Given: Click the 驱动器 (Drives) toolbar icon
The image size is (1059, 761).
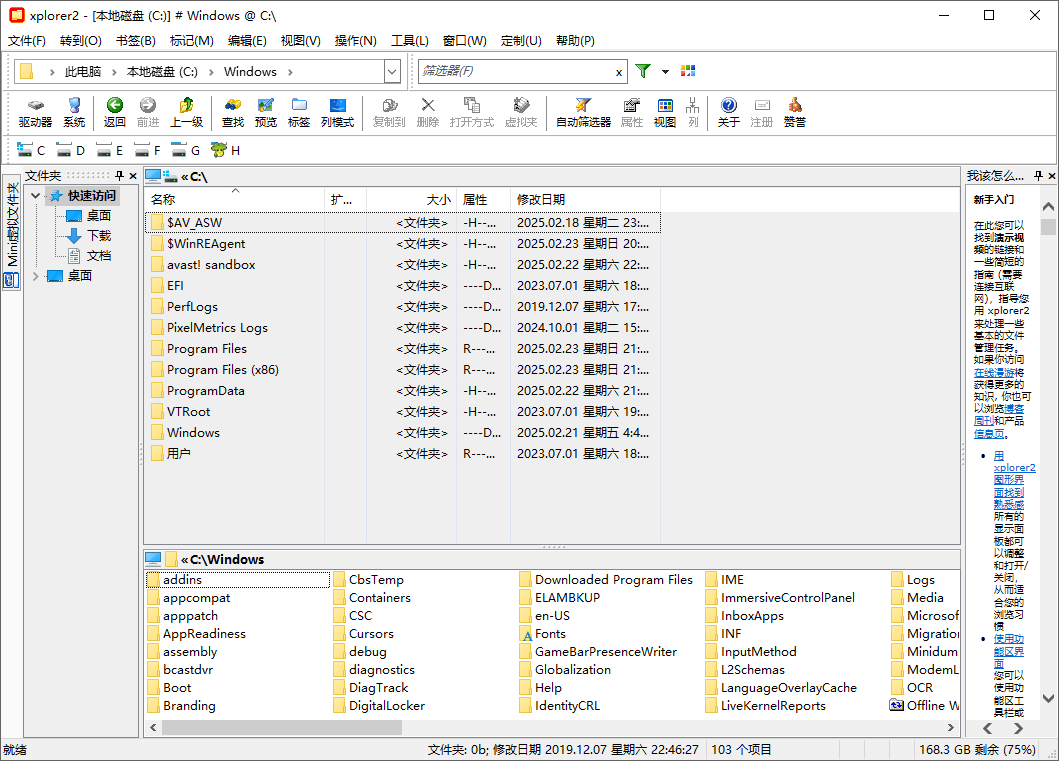Looking at the screenshot, I should [x=35, y=112].
